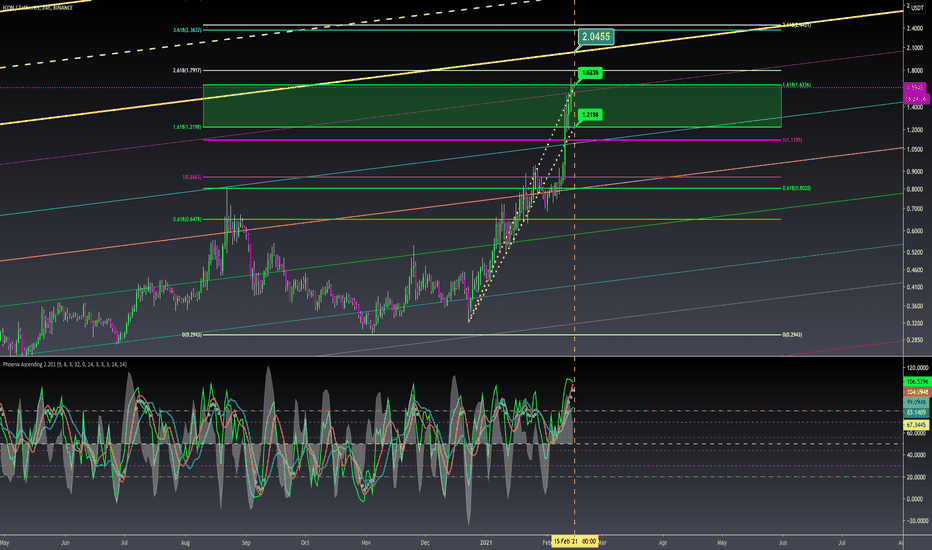The width and height of the screenshot is (932, 550).
Task: Click the 0.3600 price axis tick
Action: (x=915, y=306)
